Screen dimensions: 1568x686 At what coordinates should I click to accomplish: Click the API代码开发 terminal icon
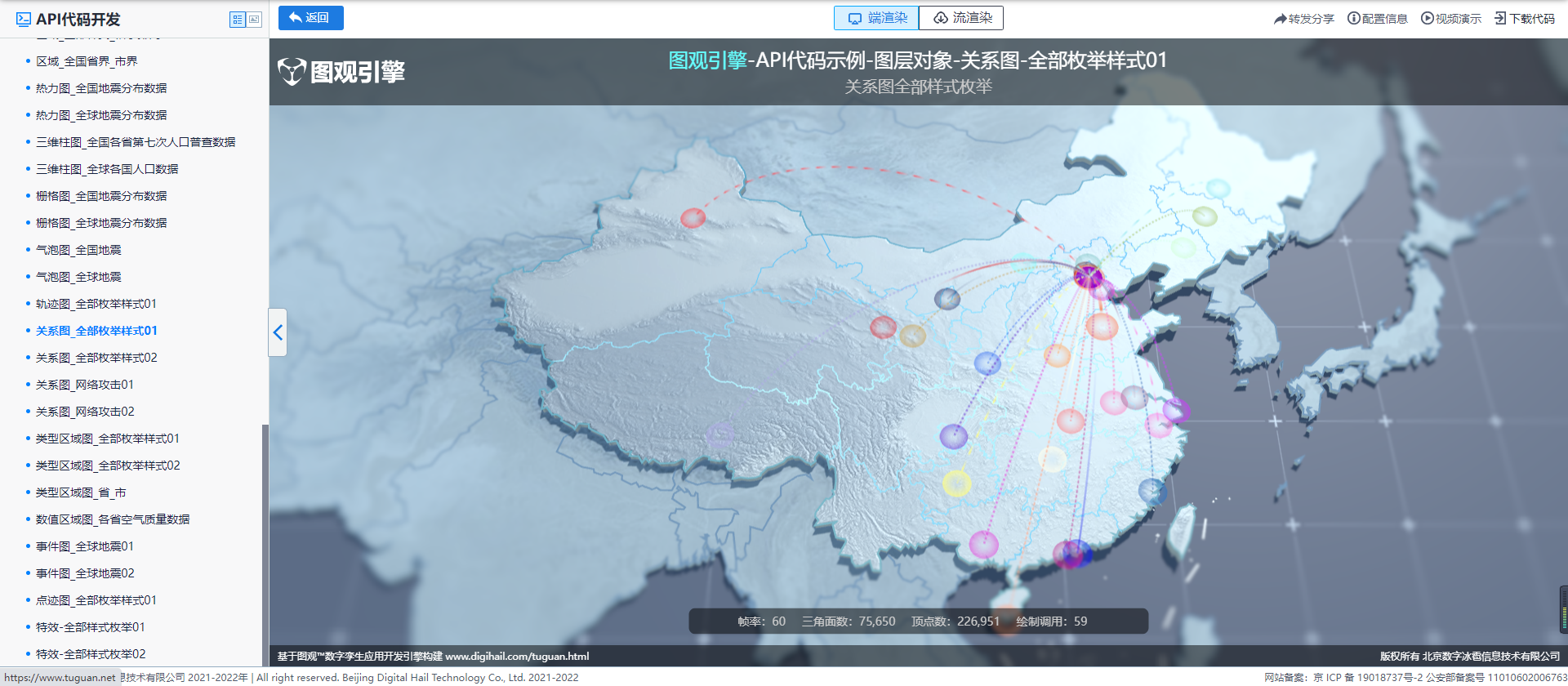click(x=24, y=19)
